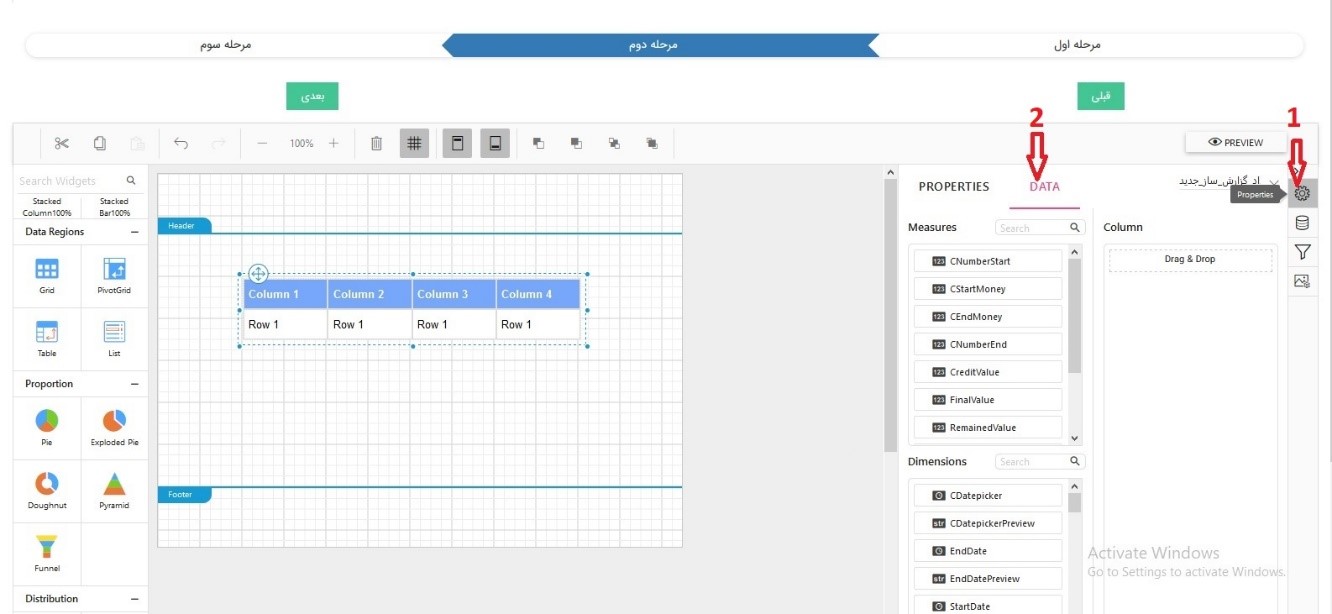Image resolution: width=1332 pixels, height=614 pixels.
Task: Click the PREVIEW button
Action: click(x=1235, y=142)
